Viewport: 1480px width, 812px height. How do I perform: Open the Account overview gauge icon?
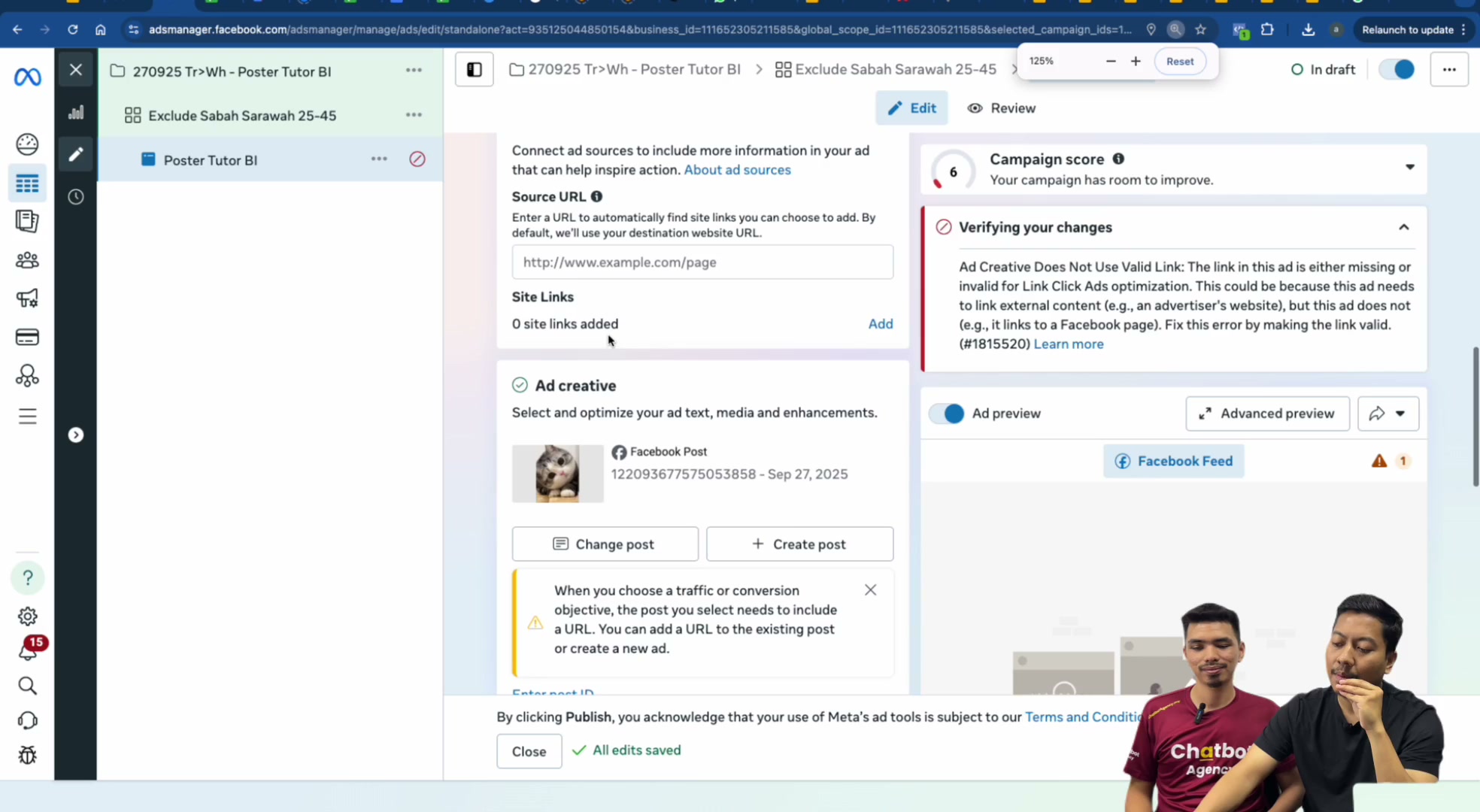click(27, 144)
